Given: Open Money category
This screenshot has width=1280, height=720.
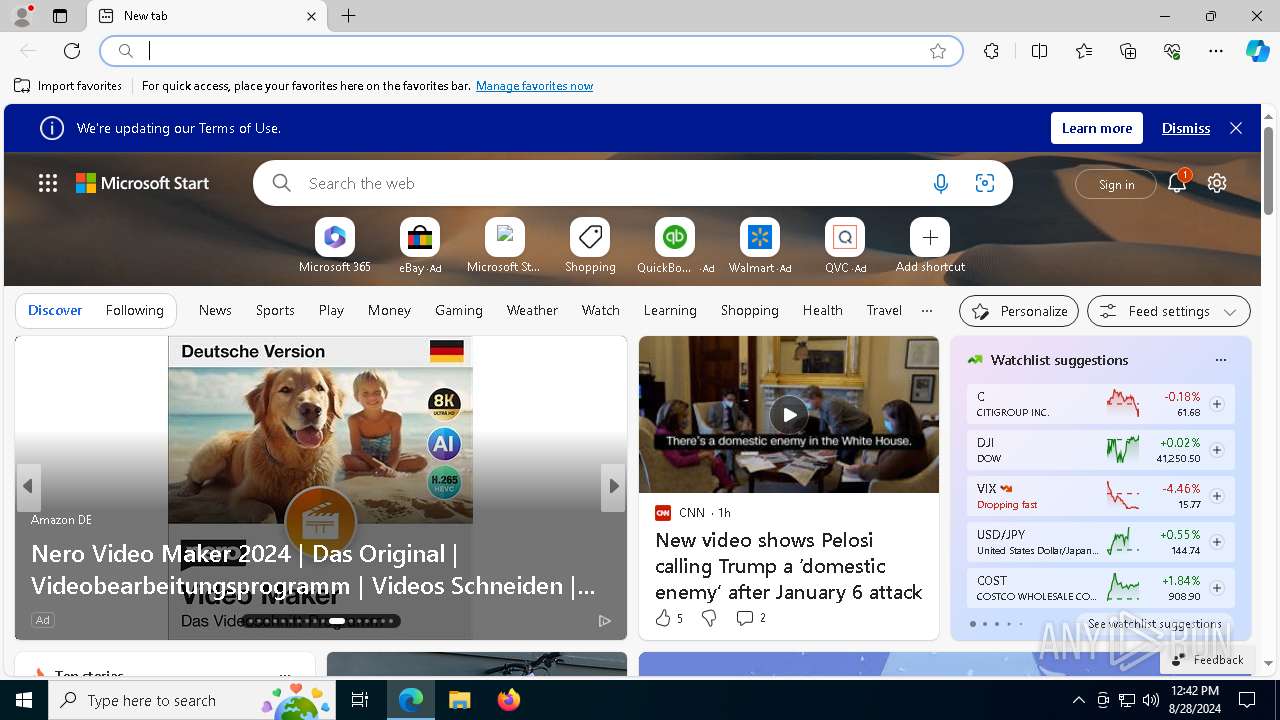Looking at the screenshot, I should [389, 311].
